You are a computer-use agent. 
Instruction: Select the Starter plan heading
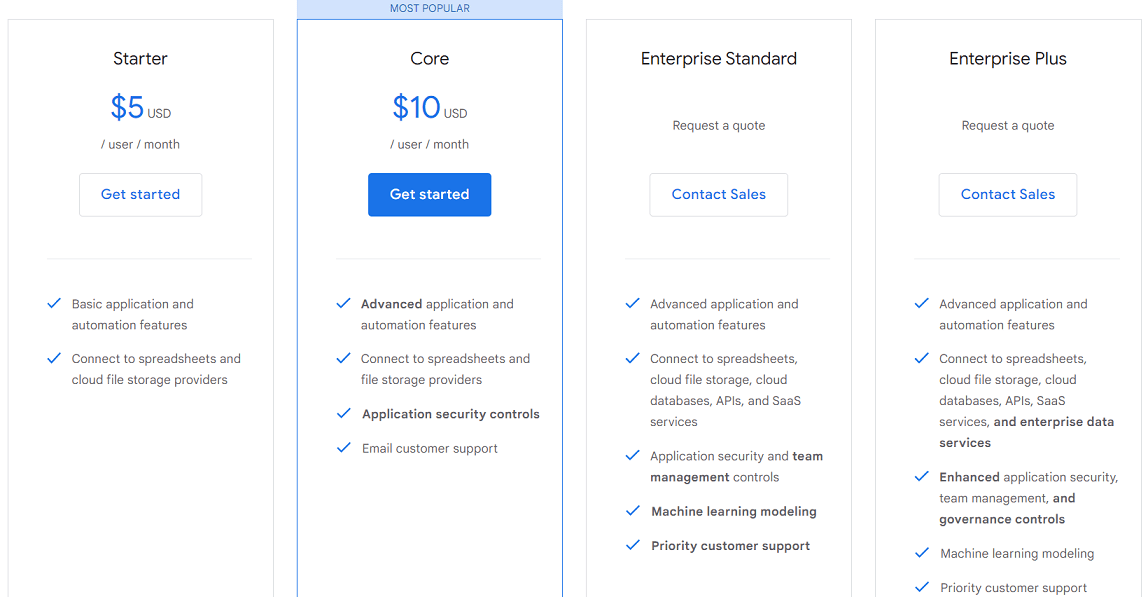coord(140,58)
